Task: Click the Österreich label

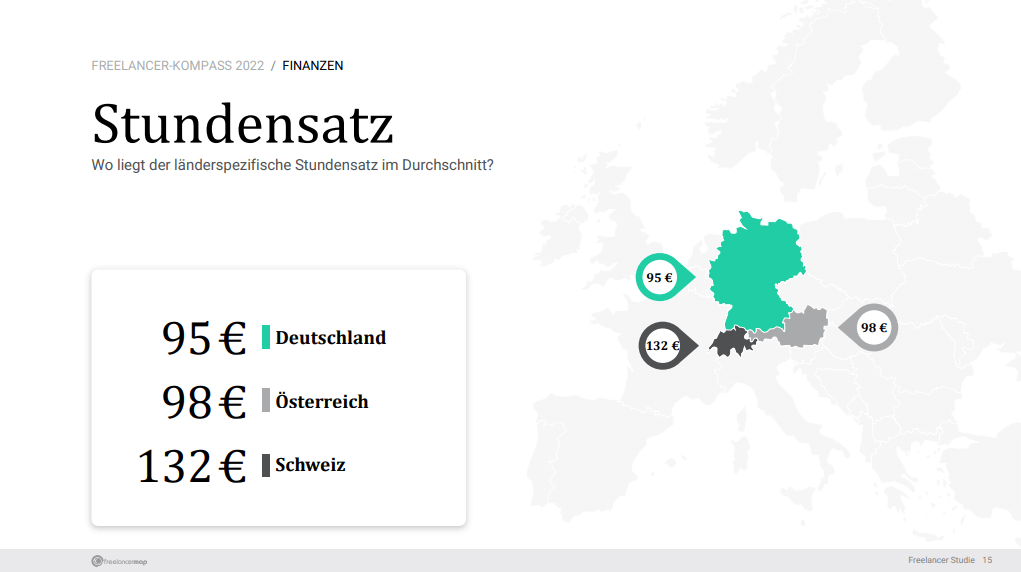Action: 322,401
